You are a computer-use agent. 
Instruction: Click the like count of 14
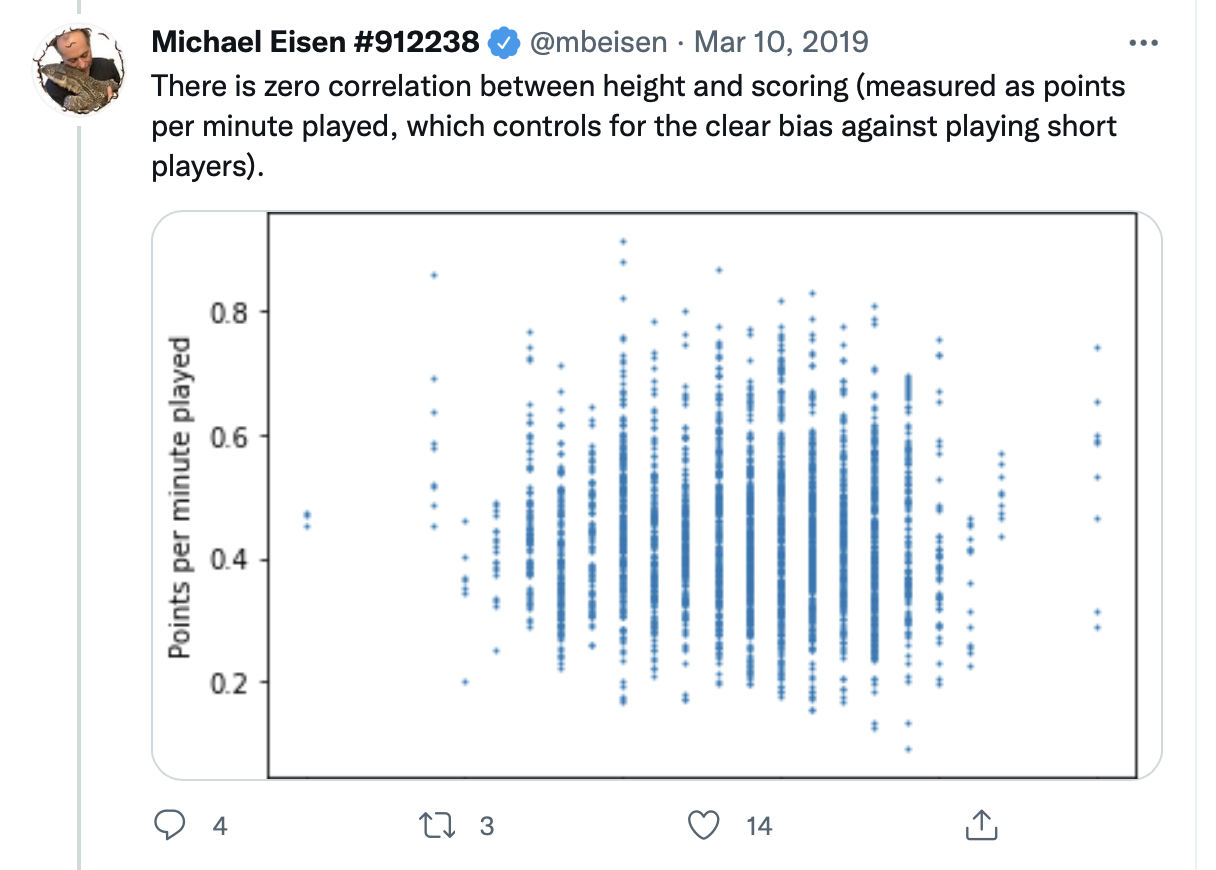coord(760,826)
